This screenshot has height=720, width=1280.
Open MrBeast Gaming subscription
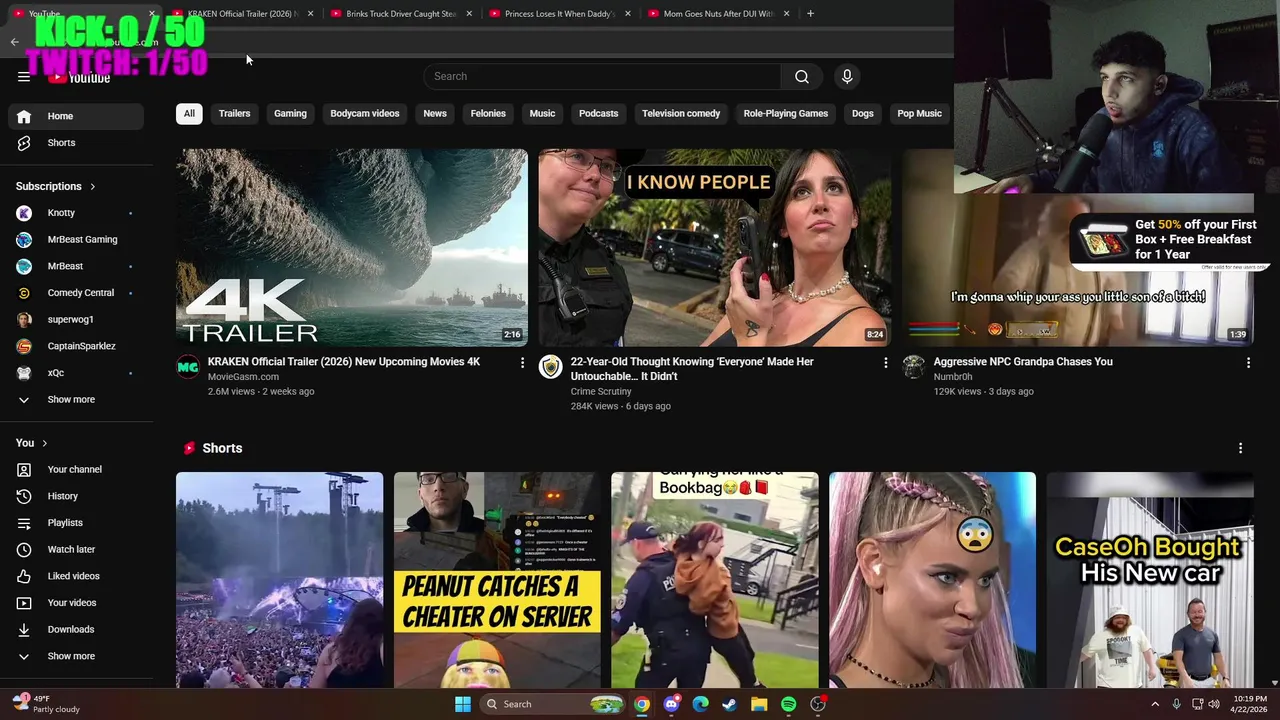[x=76, y=240]
